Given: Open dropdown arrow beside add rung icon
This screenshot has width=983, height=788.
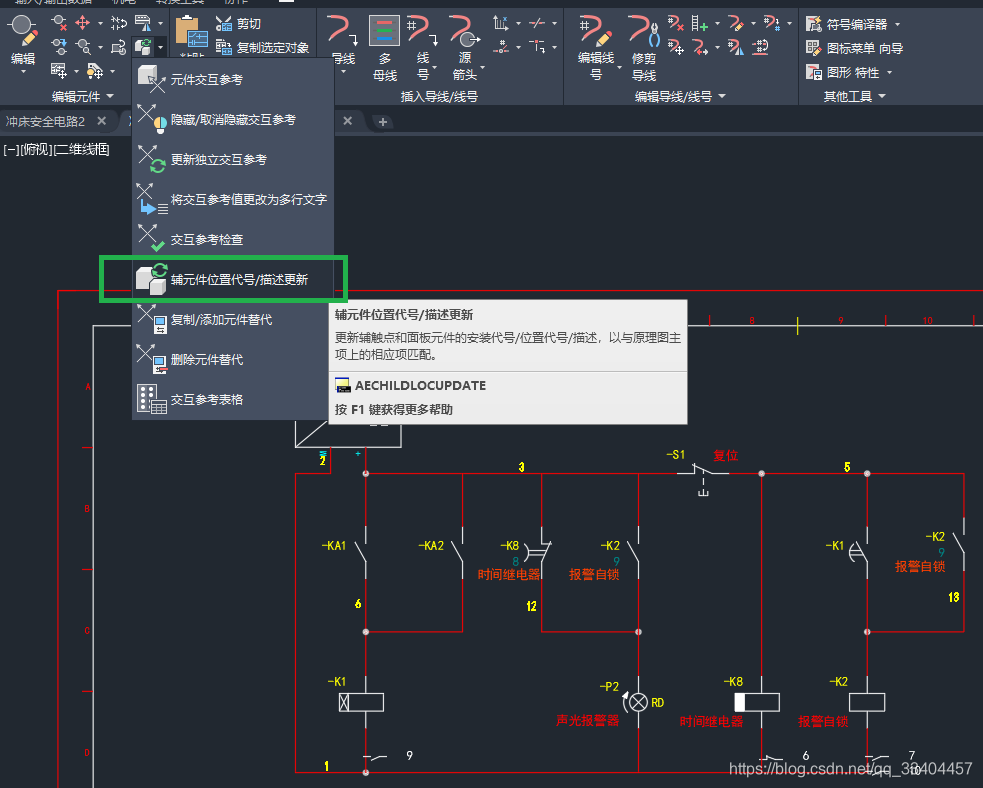Looking at the screenshot, I should [718, 24].
